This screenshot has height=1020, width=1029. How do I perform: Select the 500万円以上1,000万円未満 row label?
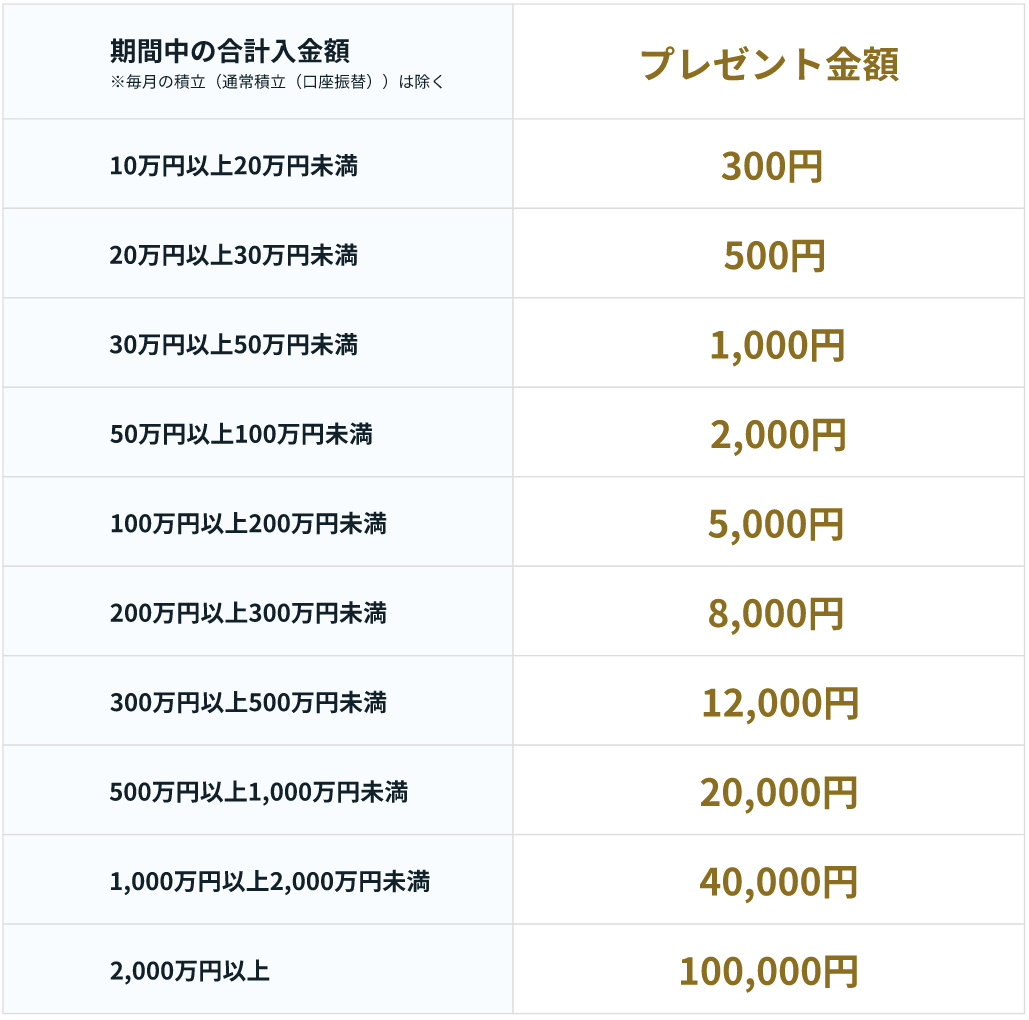pos(259,793)
